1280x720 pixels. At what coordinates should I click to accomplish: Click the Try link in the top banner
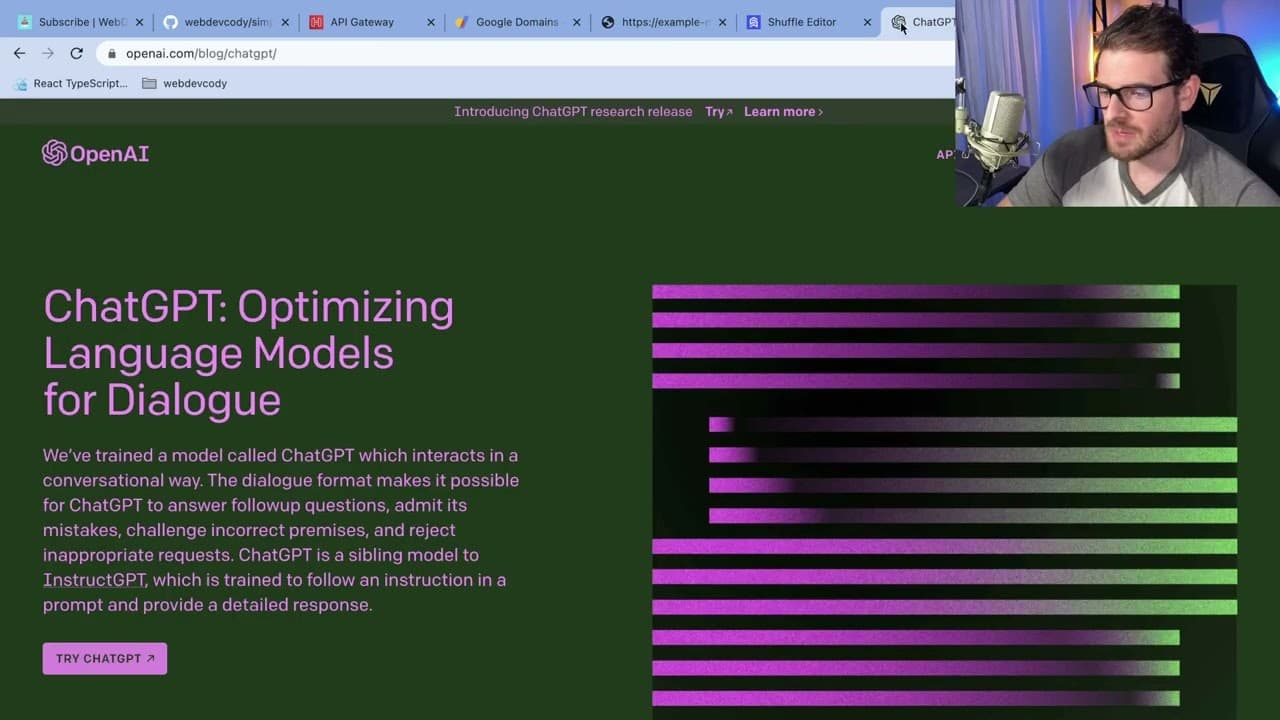718,112
